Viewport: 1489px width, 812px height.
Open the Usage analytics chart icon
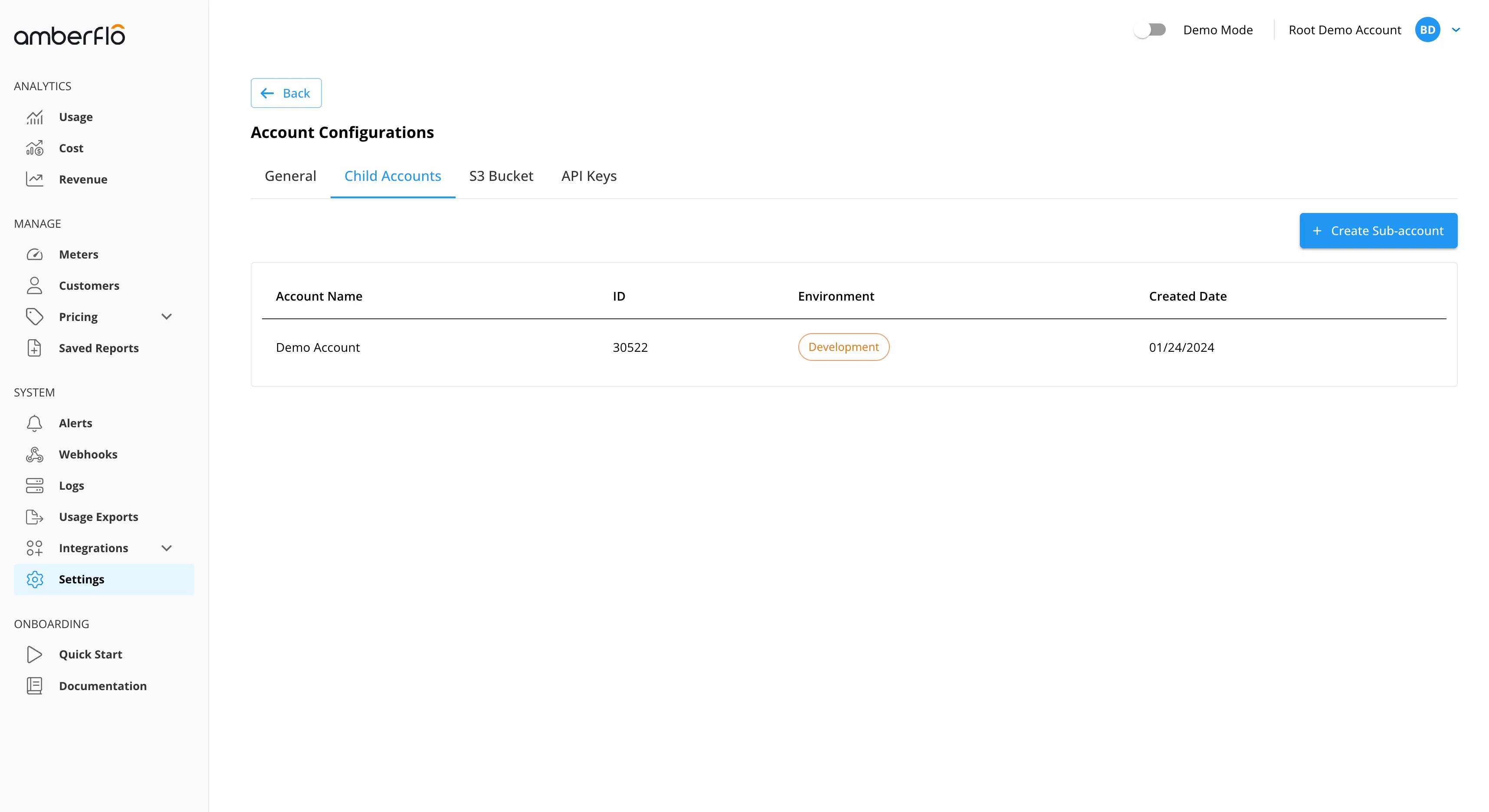tap(35, 117)
